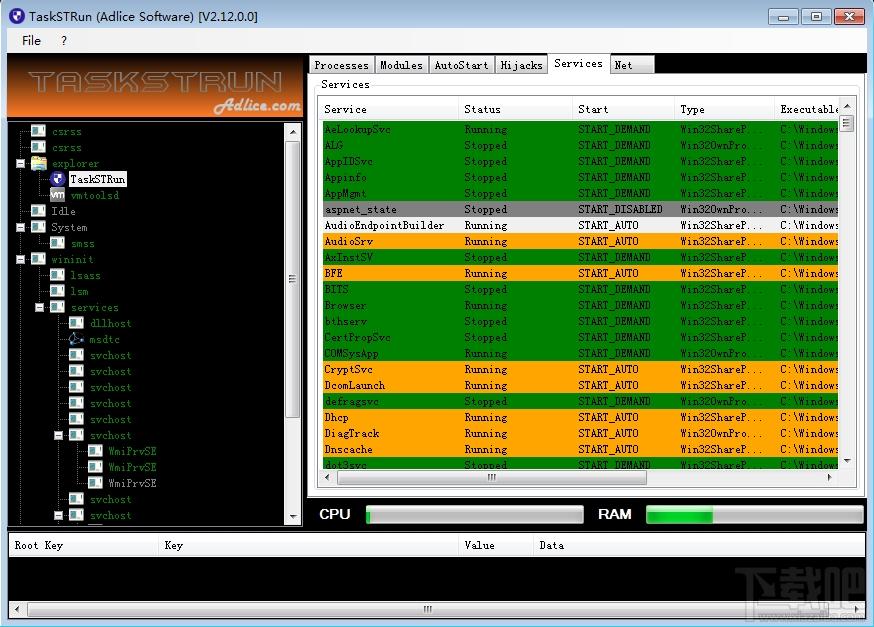Sort by the Service column header
874x627 pixels.
pyautogui.click(x=389, y=109)
